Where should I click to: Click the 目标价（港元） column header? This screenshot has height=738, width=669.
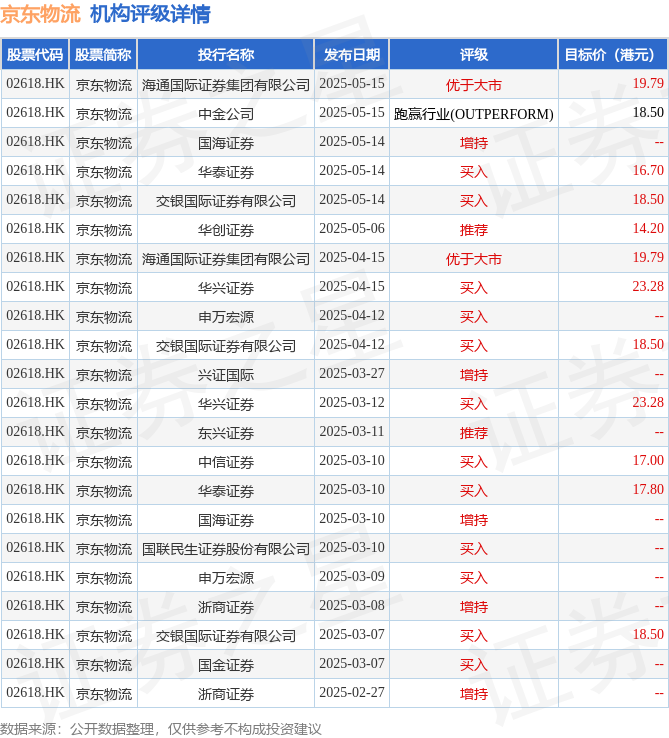[x=612, y=55]
